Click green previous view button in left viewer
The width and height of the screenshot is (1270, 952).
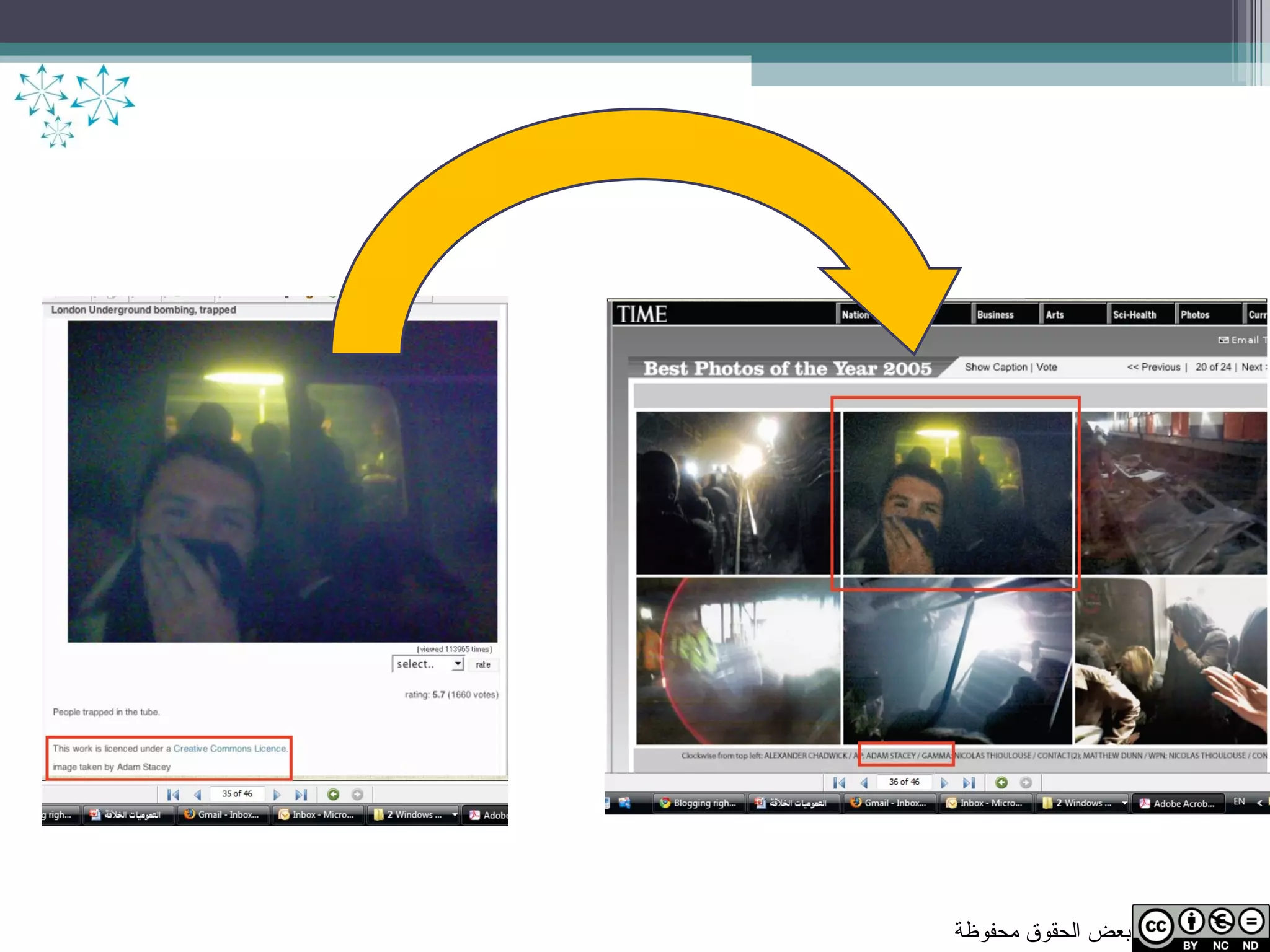click(x=333, y=795)
